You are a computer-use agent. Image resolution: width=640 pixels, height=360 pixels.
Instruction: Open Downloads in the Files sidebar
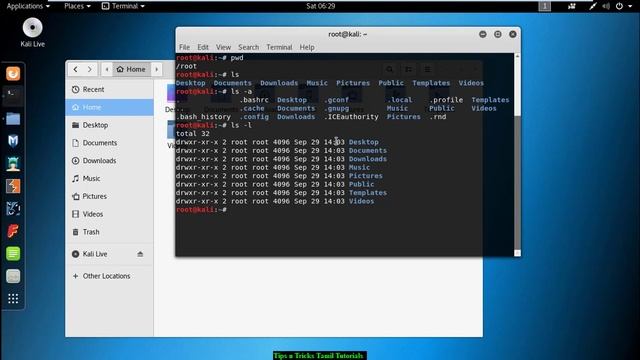pos(109,161)
